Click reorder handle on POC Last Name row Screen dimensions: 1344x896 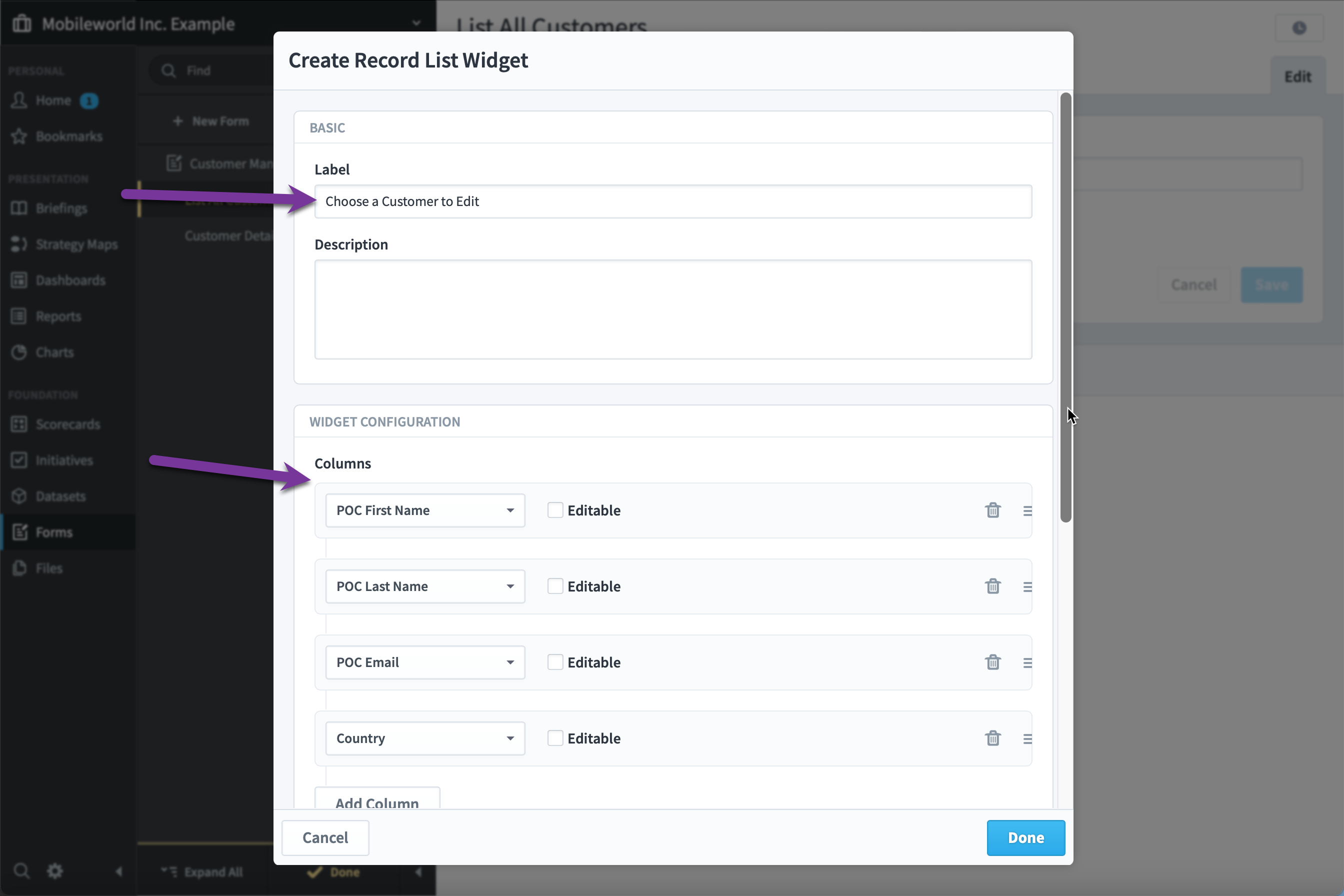1027,587
